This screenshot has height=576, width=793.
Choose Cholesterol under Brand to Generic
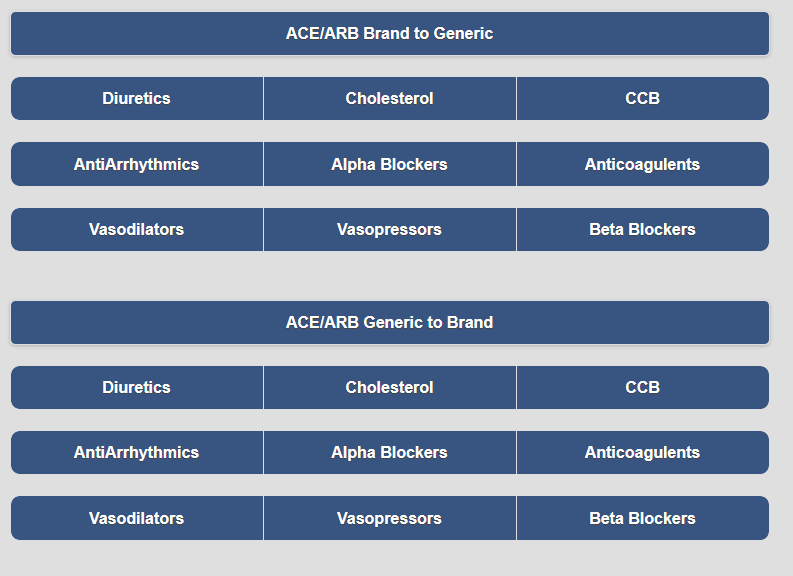coord(389,99)
